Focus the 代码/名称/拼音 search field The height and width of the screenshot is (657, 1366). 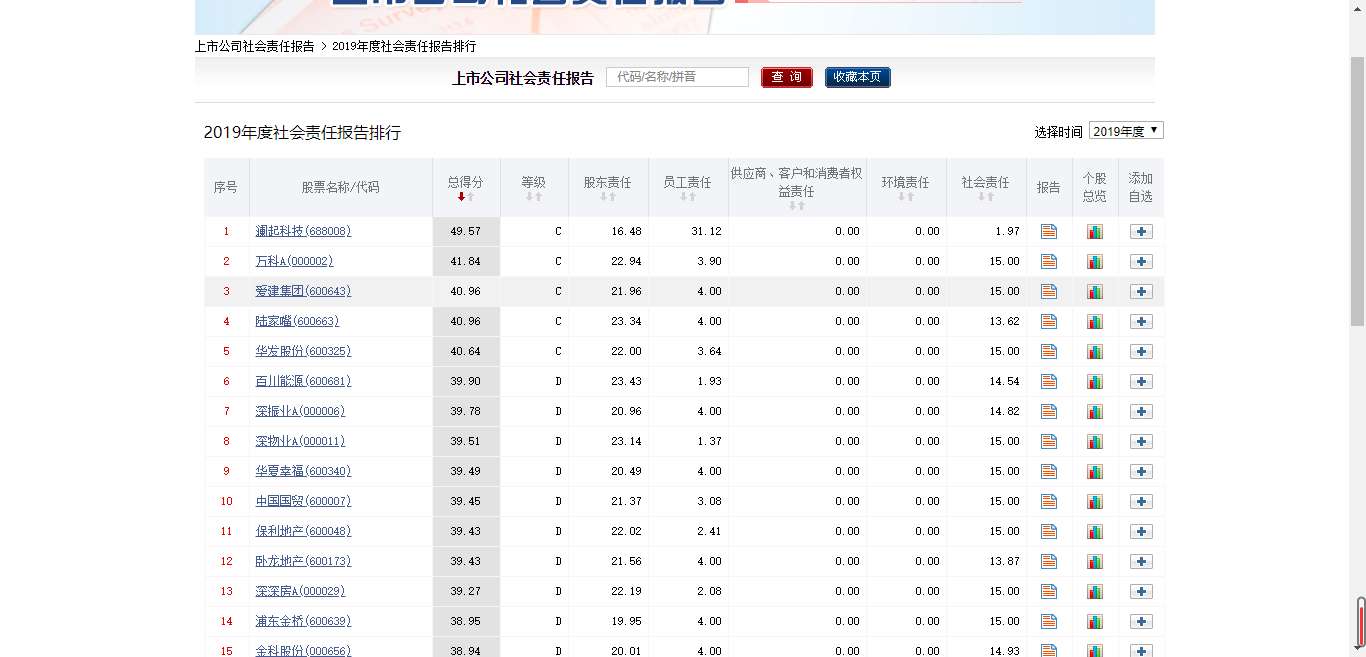pyautogui.click(x=677, y=77)
